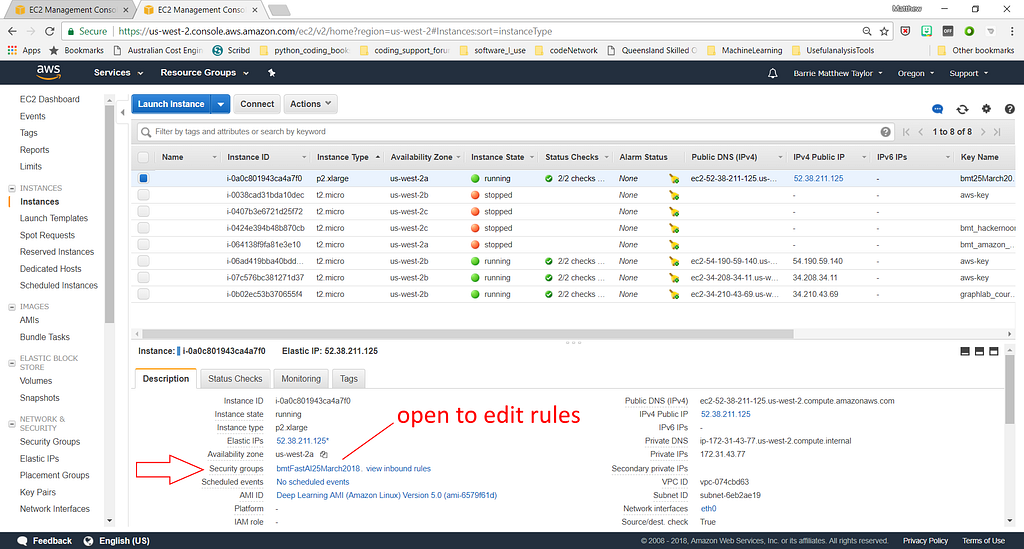Select checkbox for i-064138f9fa81e3e10
Image resolution: width=1024 pixels, height=549 pixels.
[143, 245]
